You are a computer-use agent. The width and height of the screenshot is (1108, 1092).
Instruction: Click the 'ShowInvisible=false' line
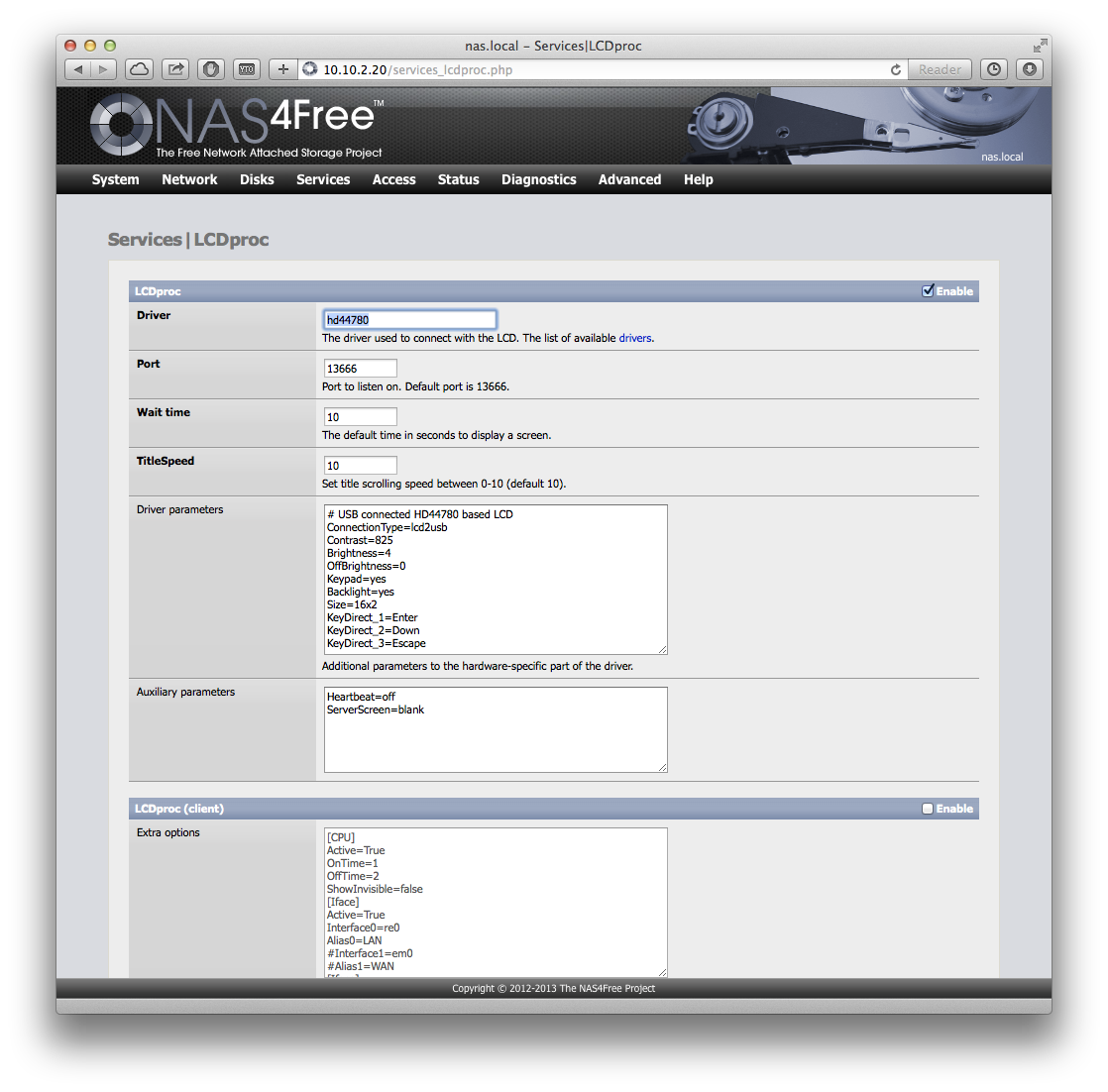[x=375, y=889]
